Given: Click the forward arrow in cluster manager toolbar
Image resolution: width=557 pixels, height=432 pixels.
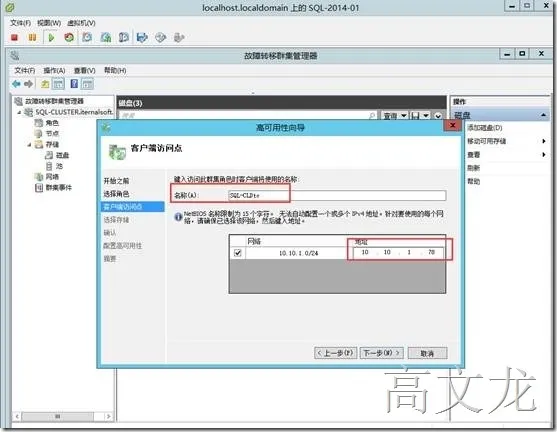Looking at the screenshot, I should pos(28,84).
